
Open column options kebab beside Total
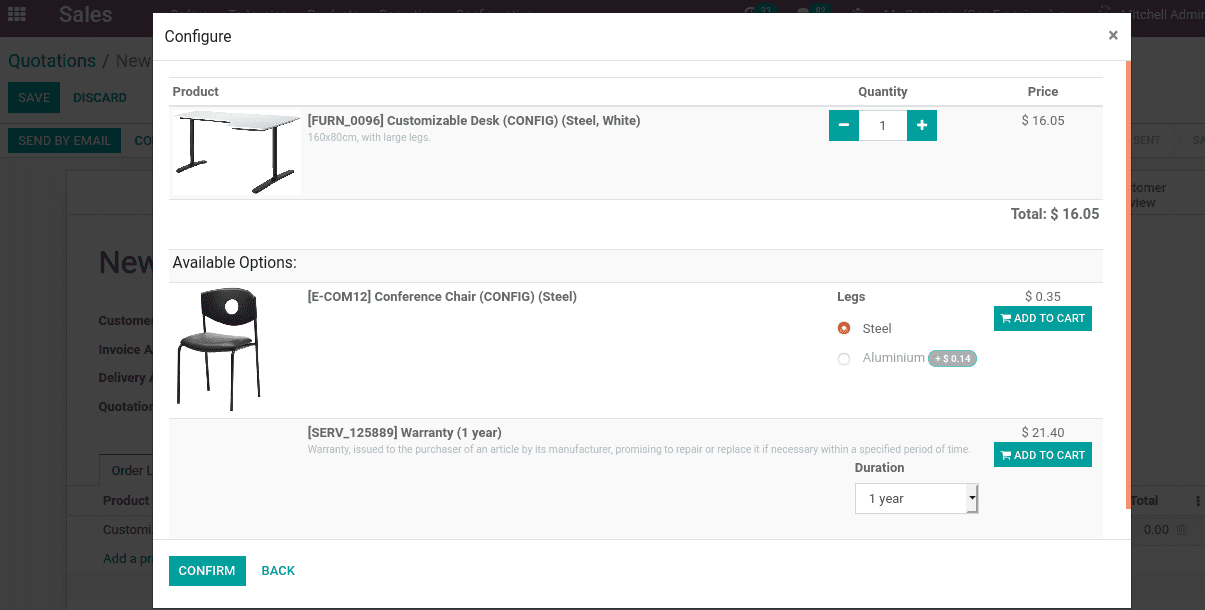(1198, 500)
